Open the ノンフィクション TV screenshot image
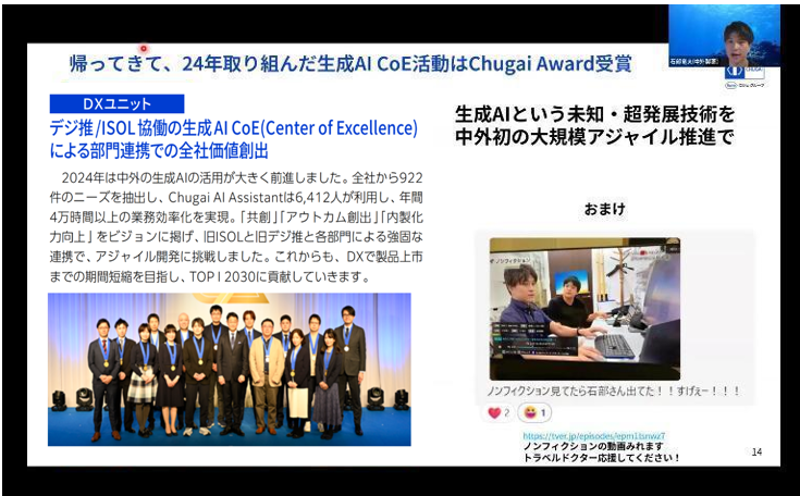This screenshot has height=496, width=800. pos(585,309)
